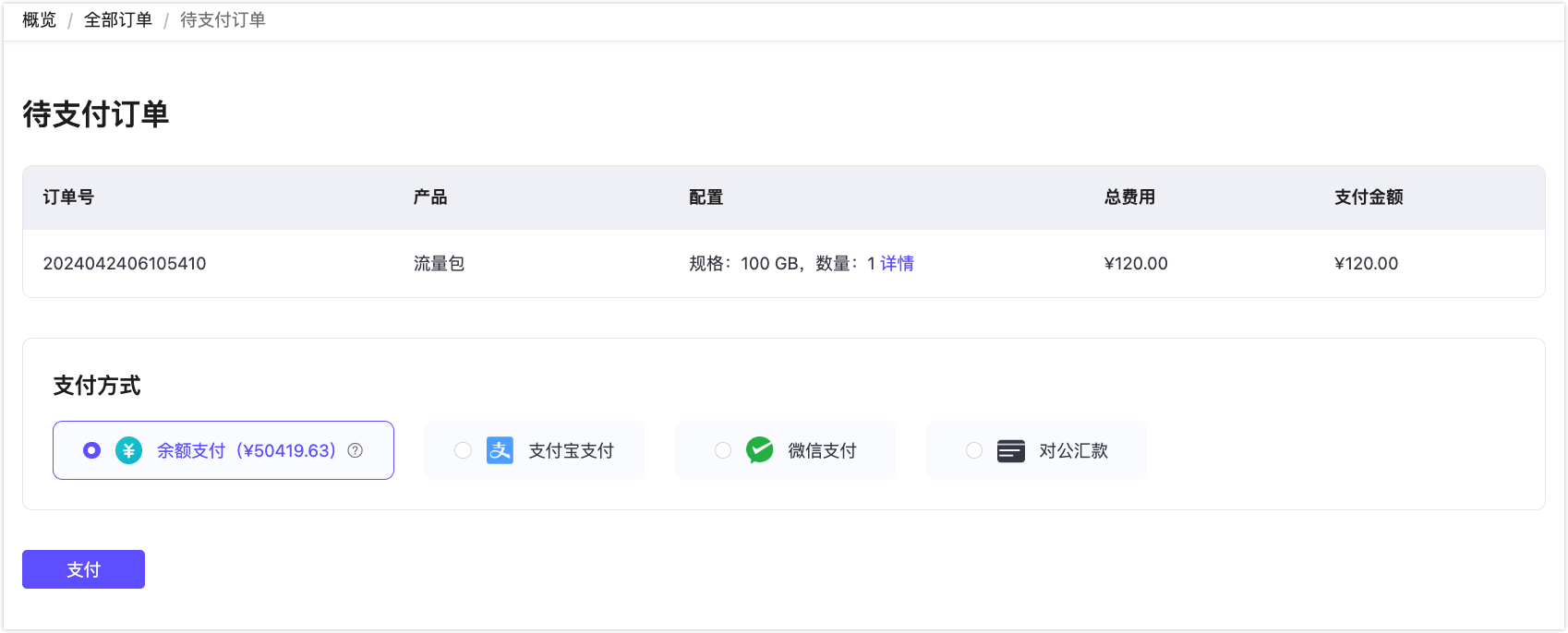Viewport: 1568px width, 633px height.
Task: Choose the 对公汇款 radio button
Action: point(974,450)
